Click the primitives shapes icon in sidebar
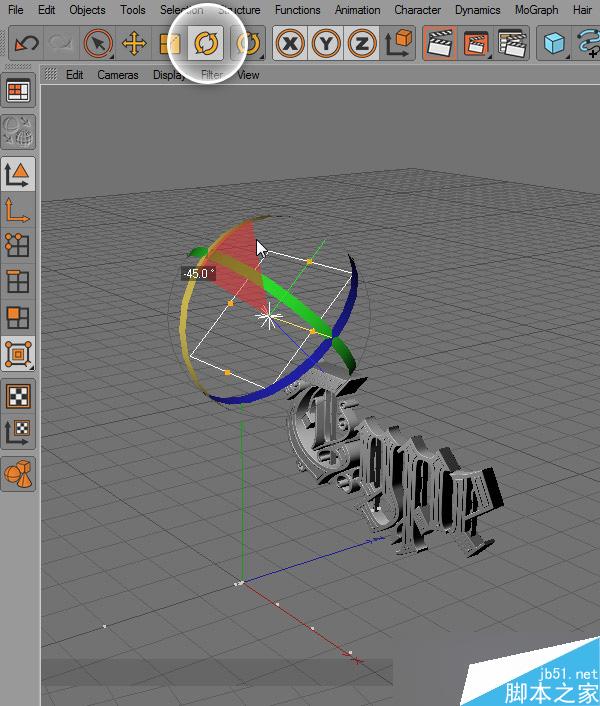 pos(18,474)
